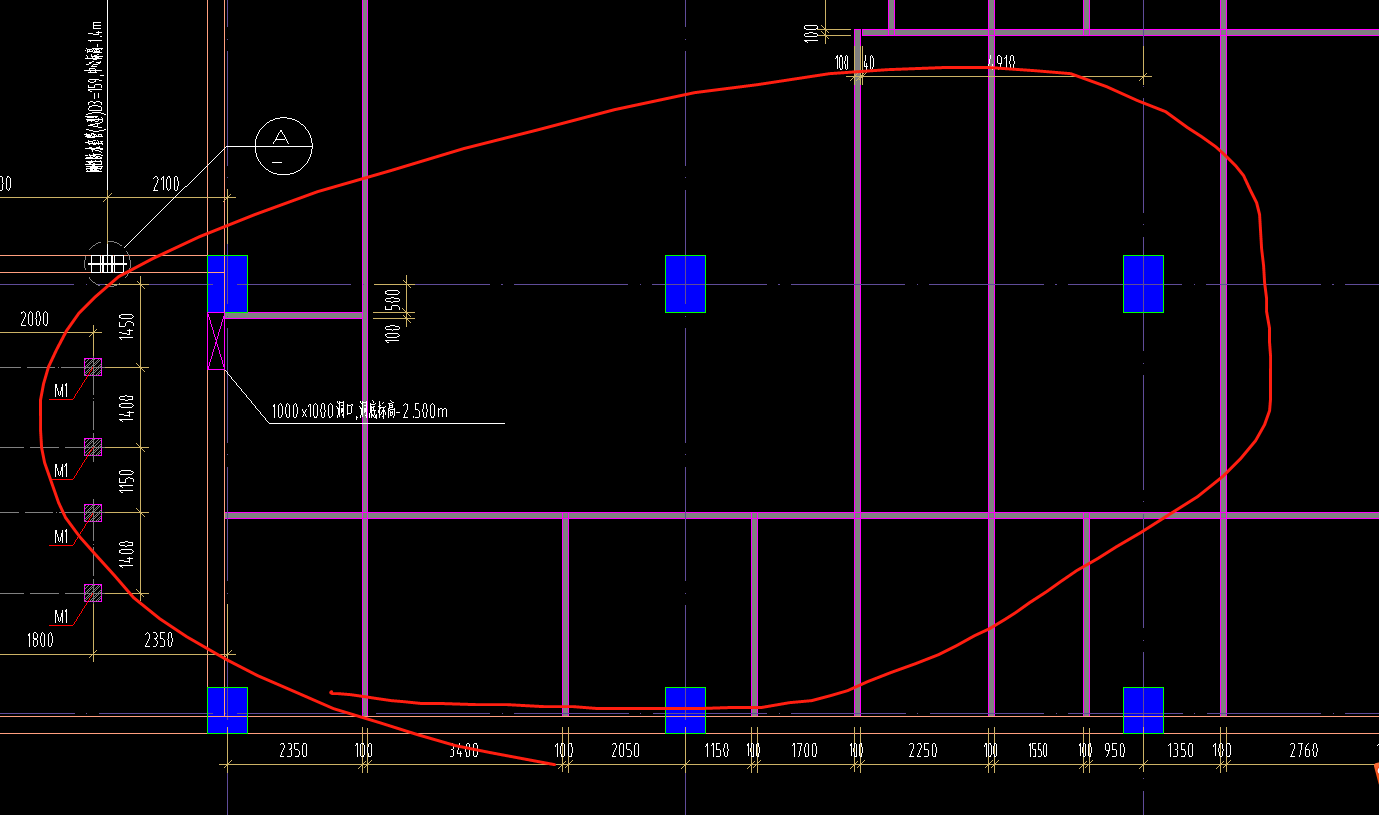Image resolution: width=1379 pixels, height=815 pixels.
Task: Select the 500 vertical dimension near wall
Action: pyautogui.click(x=393, y=299)
